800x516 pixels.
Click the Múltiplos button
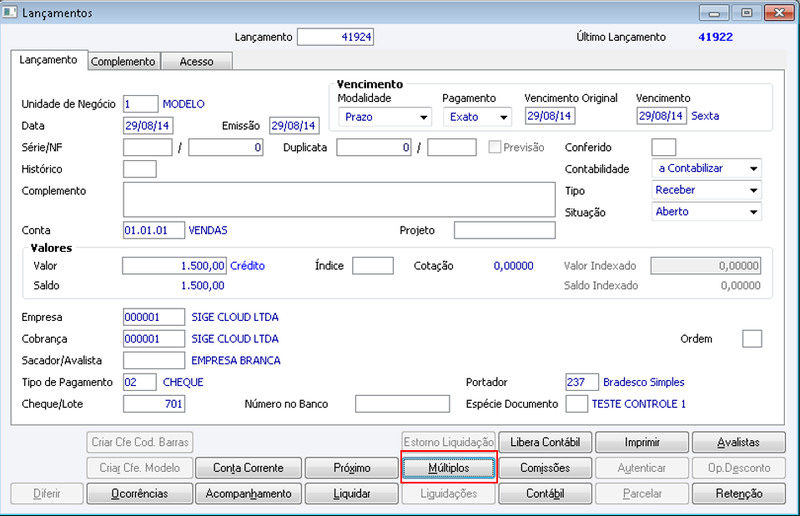point(449,468)
